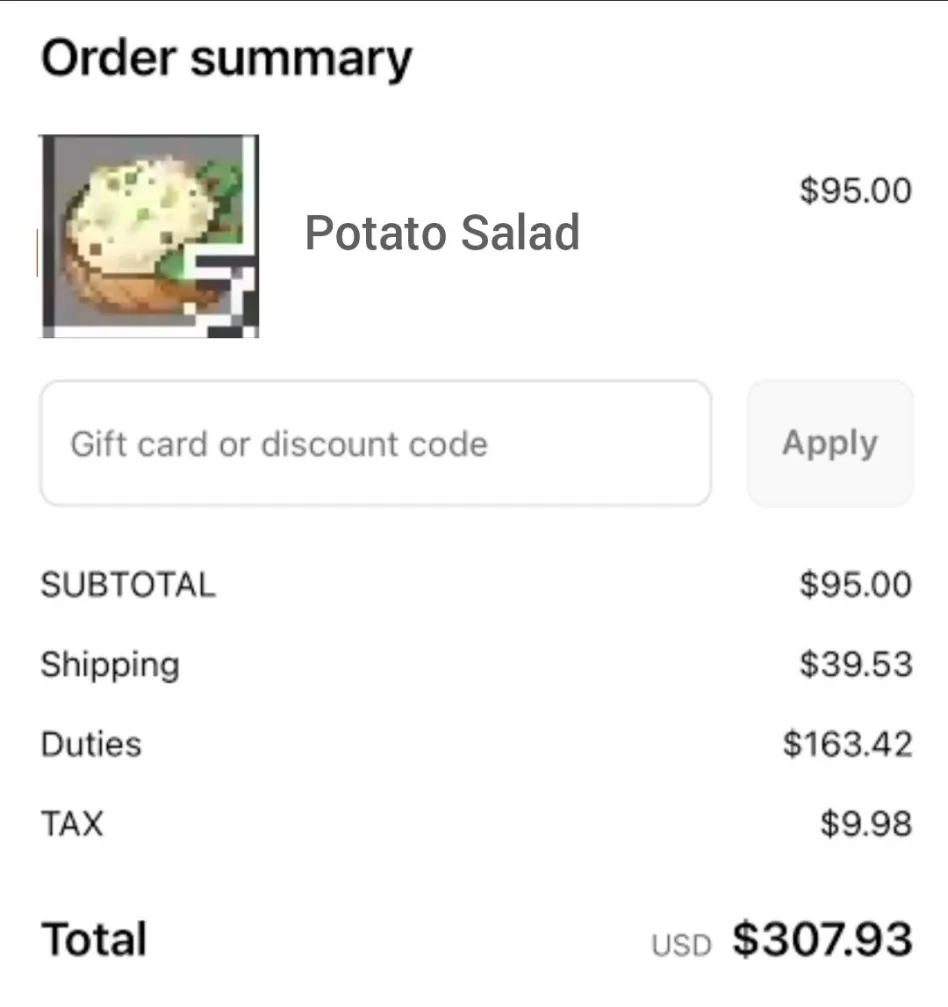Click the Total label
The image size is (948, 1007).
[x=94, y=939]
